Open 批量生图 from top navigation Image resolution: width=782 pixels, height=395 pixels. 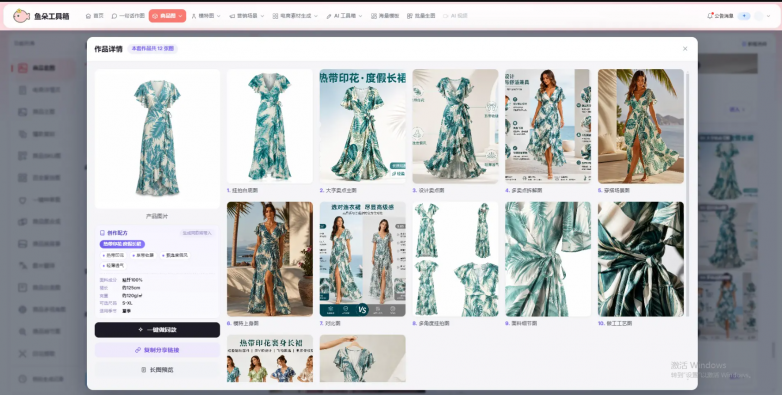click(421, 16)
